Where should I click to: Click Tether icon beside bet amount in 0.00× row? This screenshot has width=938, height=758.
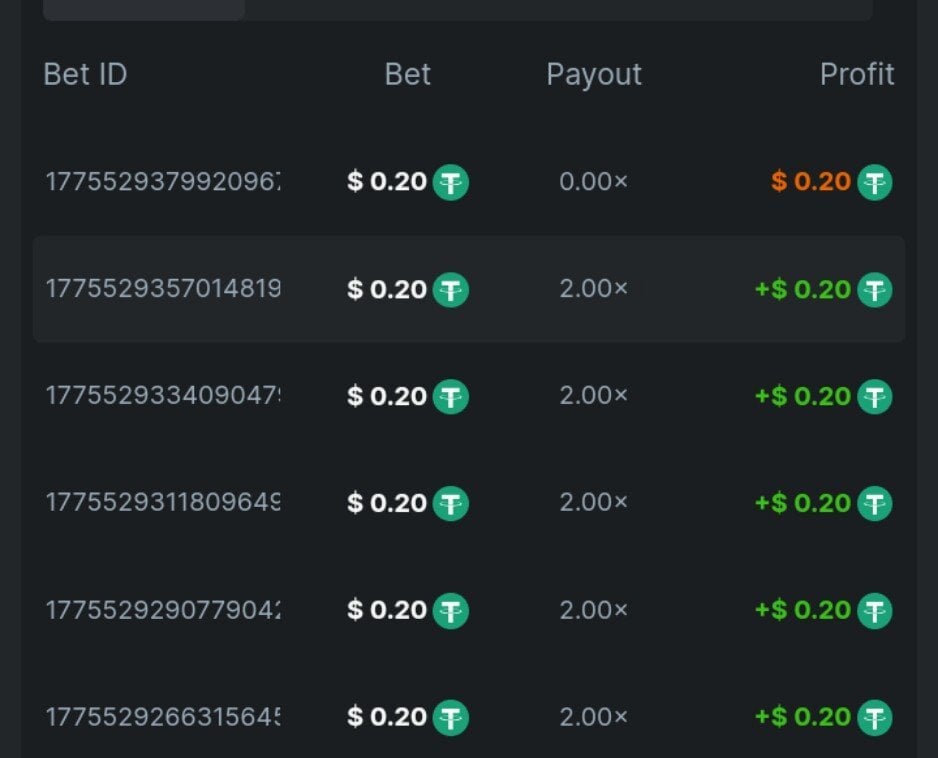(450, 183)
